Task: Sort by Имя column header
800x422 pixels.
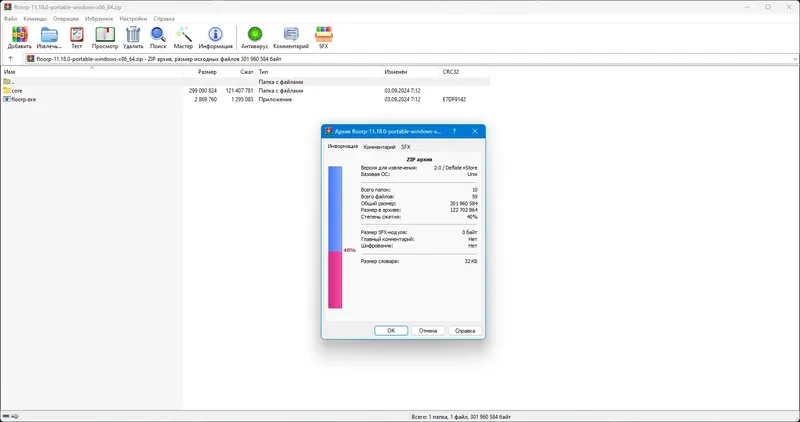Action: tap(92, 72)
